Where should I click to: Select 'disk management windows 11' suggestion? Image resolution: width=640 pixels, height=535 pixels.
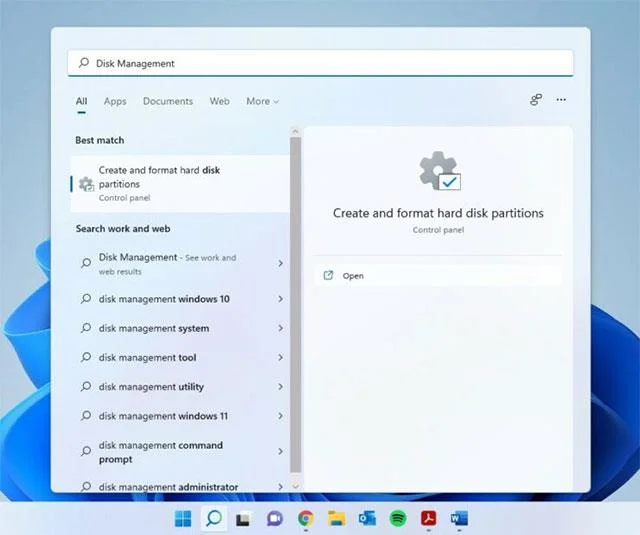click(x=180, y=416)
